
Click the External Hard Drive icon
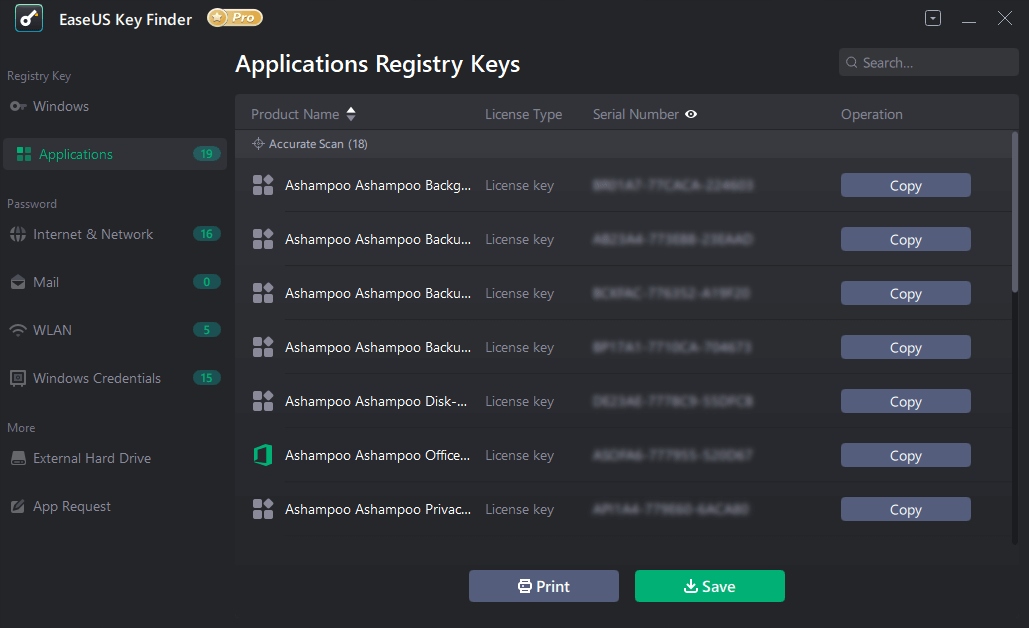pyautogui.click(x=17, y=458)
